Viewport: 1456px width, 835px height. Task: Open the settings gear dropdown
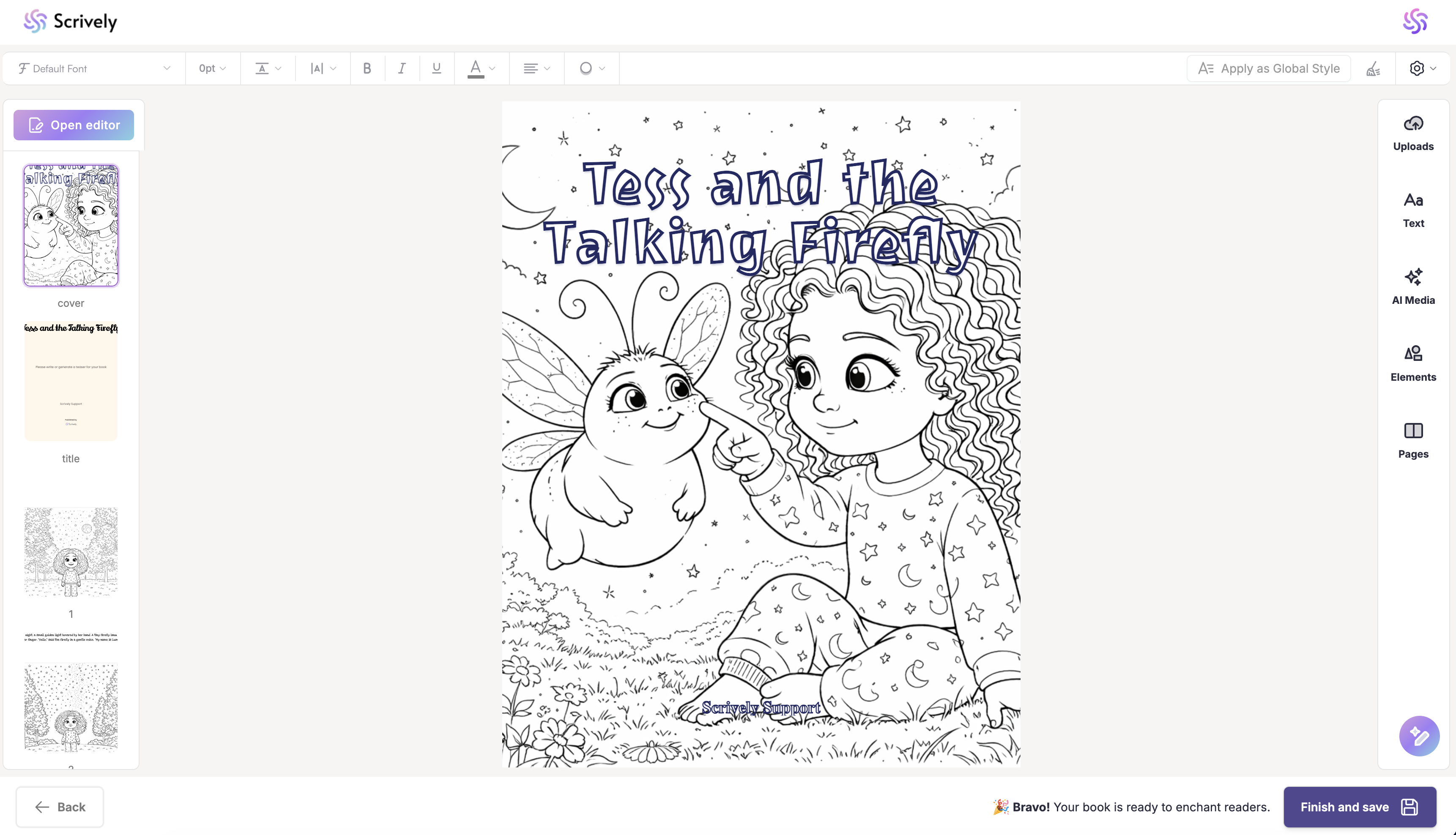(x=1422, y=68)
